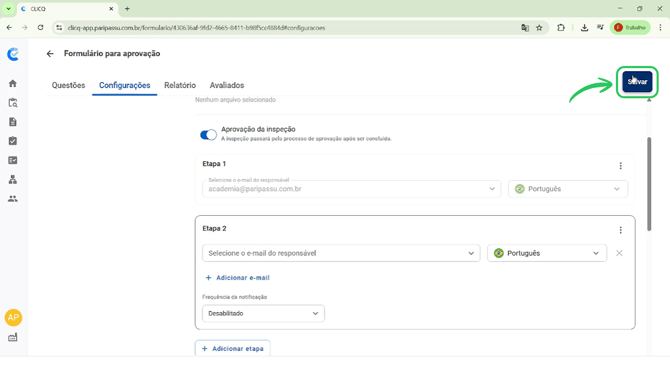670x376 pixels.
Task: Open the tab search dropdown arrow
Action: (9, 9)
